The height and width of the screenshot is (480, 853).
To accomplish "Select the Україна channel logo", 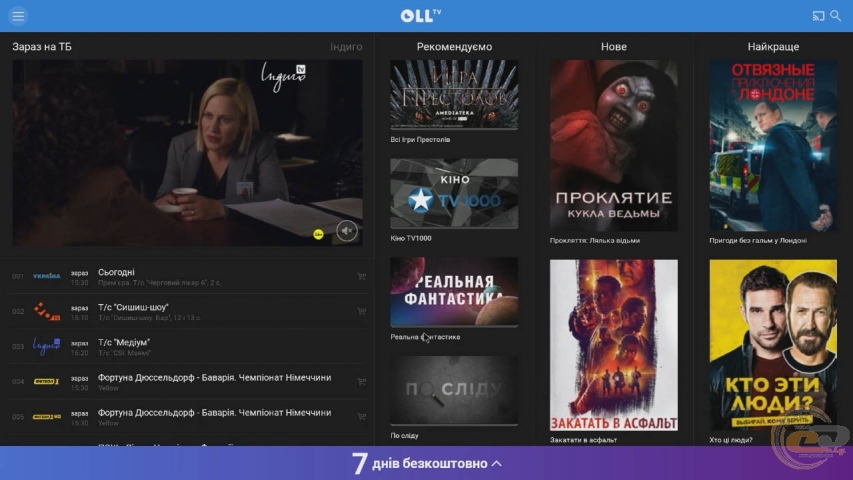I will coord(47,276).
